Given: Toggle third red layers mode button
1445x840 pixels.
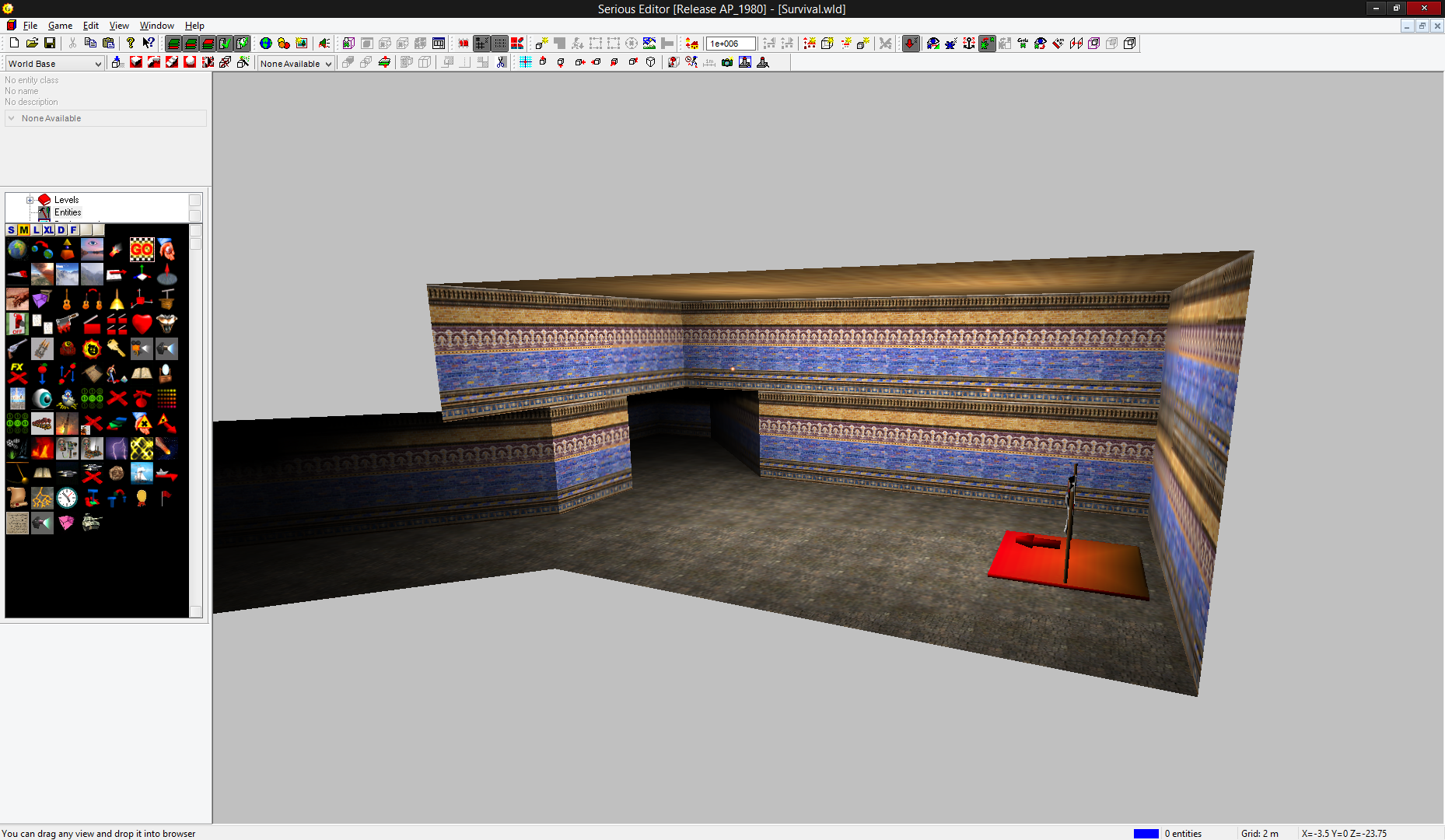Looking at the screenshot, I should pyautogui.click(x=208, y=44).
